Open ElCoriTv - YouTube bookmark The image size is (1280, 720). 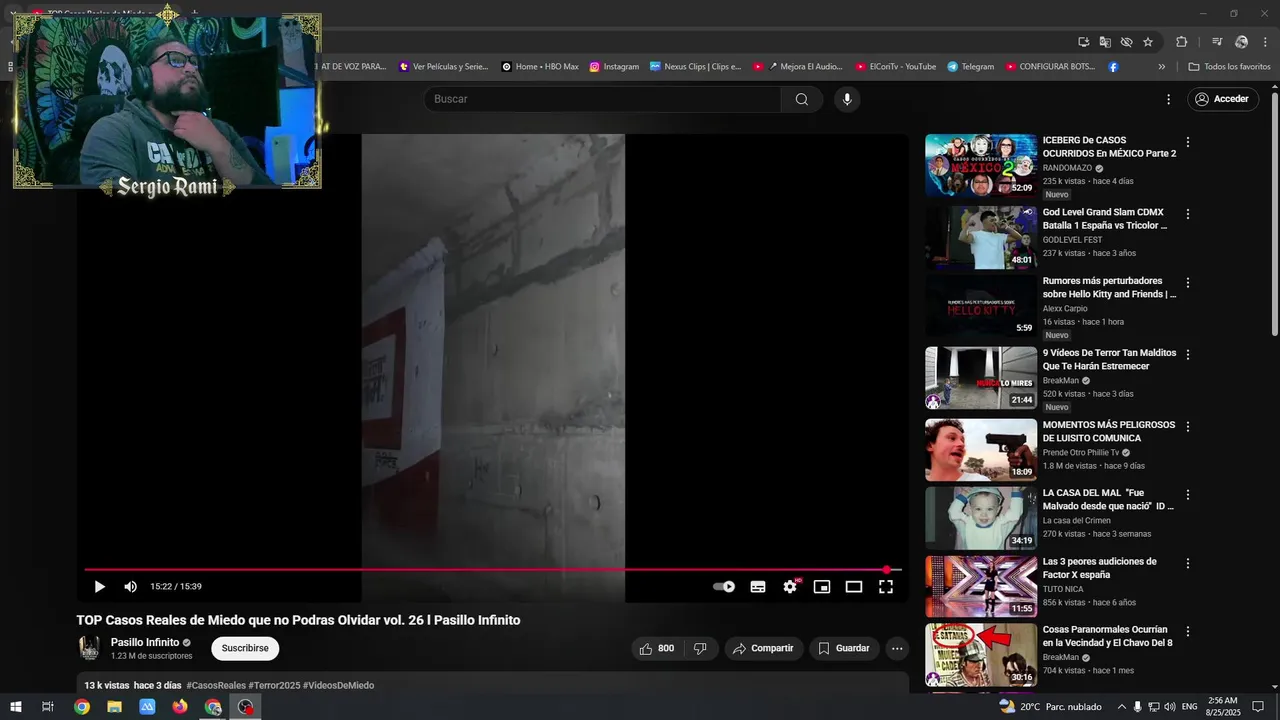tap(896, 67)
